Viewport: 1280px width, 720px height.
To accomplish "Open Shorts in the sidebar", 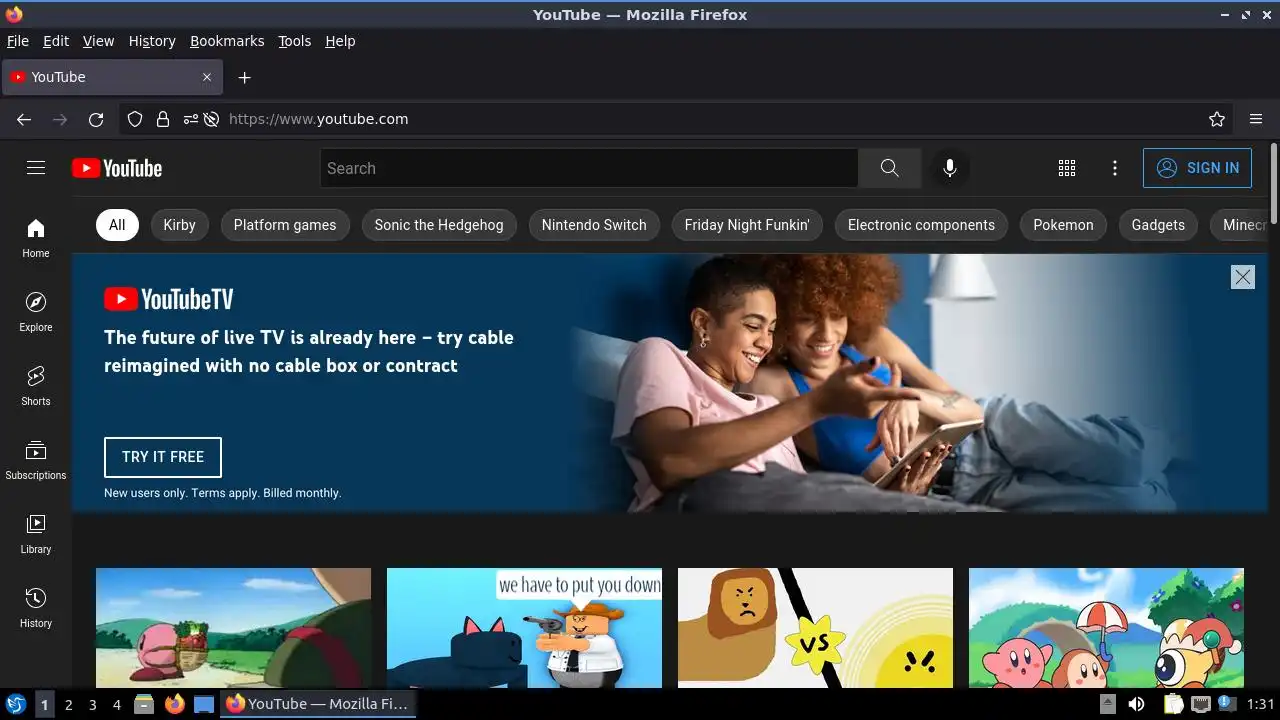I will point(36,386).
